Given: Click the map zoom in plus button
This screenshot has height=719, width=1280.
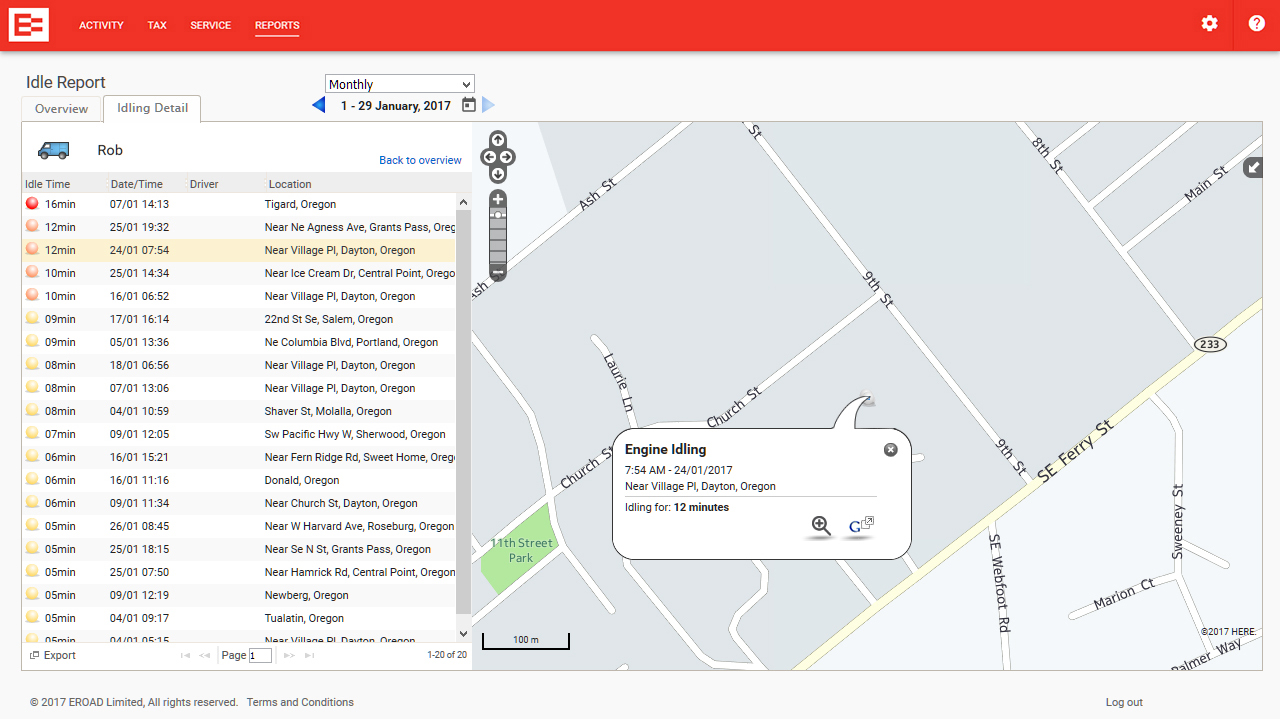Looking at the screenshot, I should click(x=498, y=199).
